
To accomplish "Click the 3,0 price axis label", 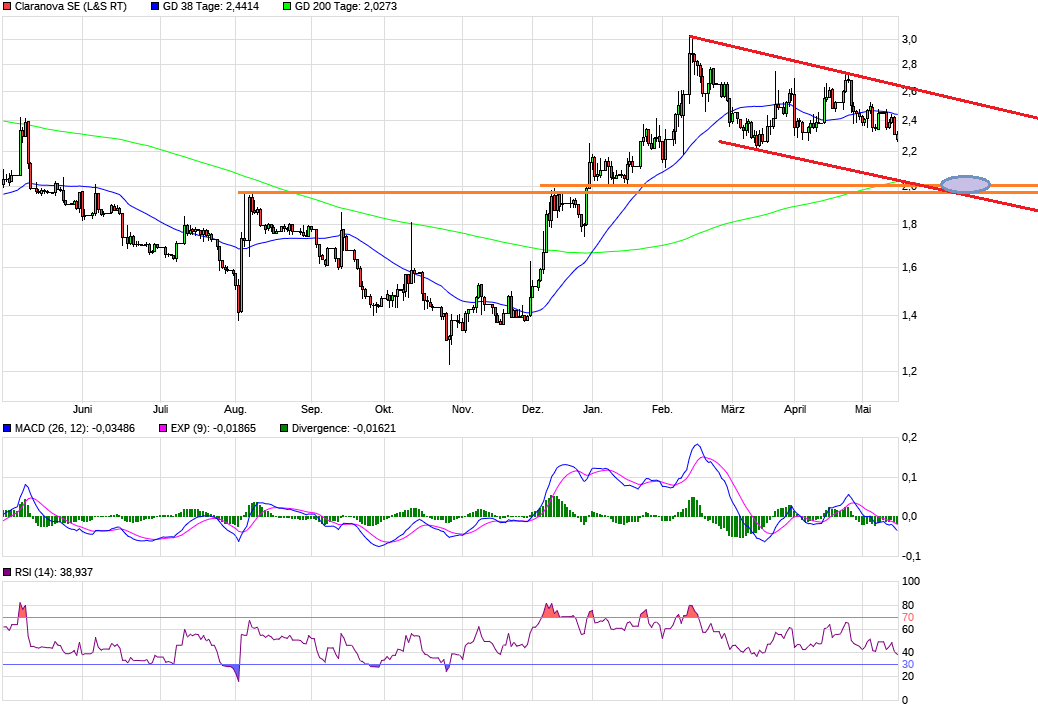I will [910, 39].
